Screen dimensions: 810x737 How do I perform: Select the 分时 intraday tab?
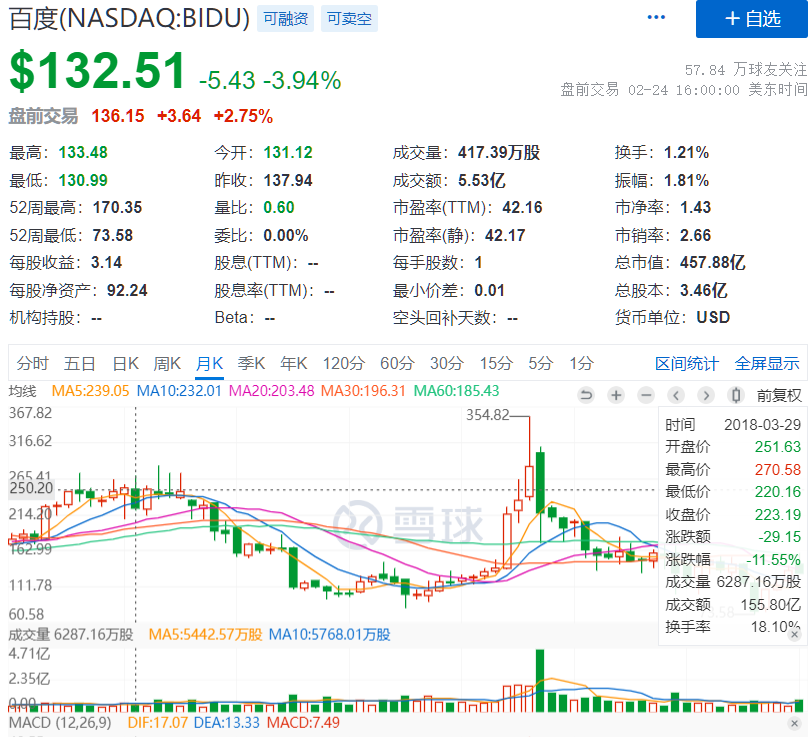32,363
